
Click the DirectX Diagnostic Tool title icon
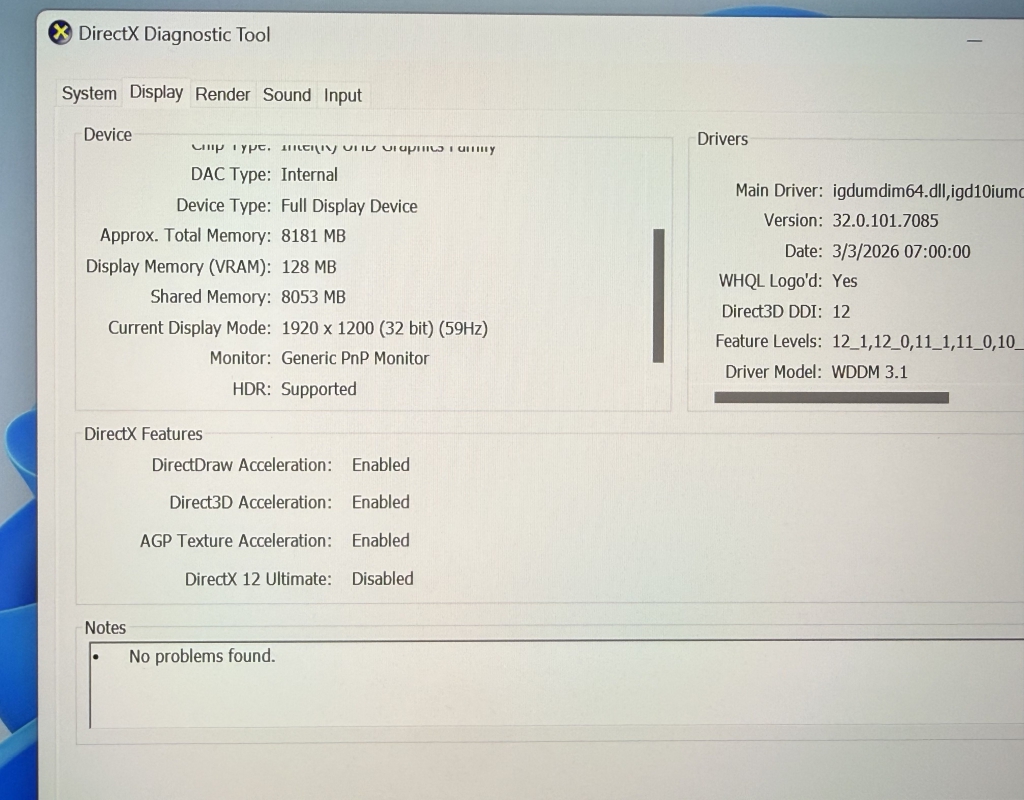click(60, 33)
